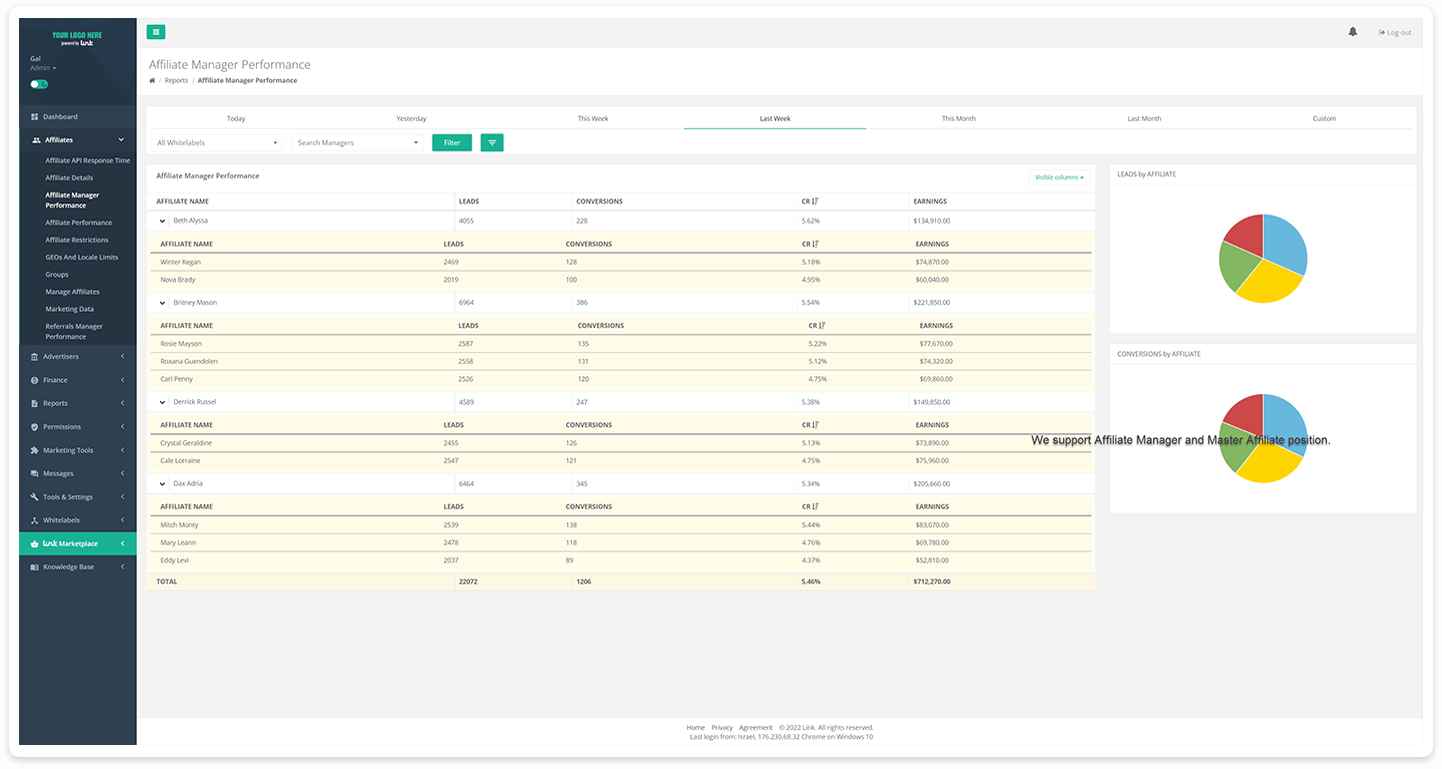This screenshot has height=769, width=1442.
Task: Sort main table by CR icon
Action: [816, 201]
